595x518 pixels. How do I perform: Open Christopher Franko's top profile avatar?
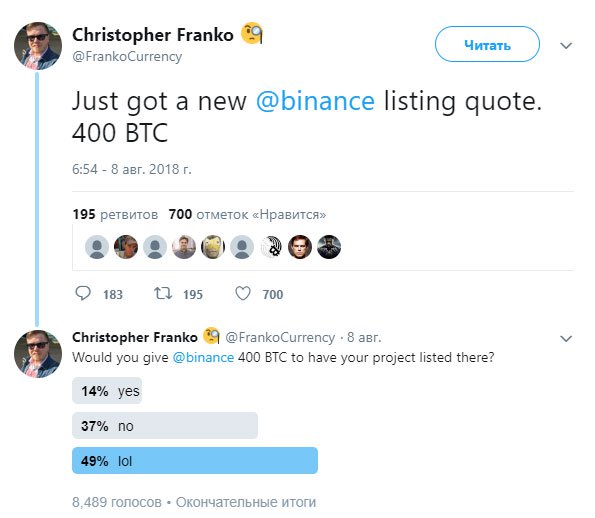click(38, 46)
